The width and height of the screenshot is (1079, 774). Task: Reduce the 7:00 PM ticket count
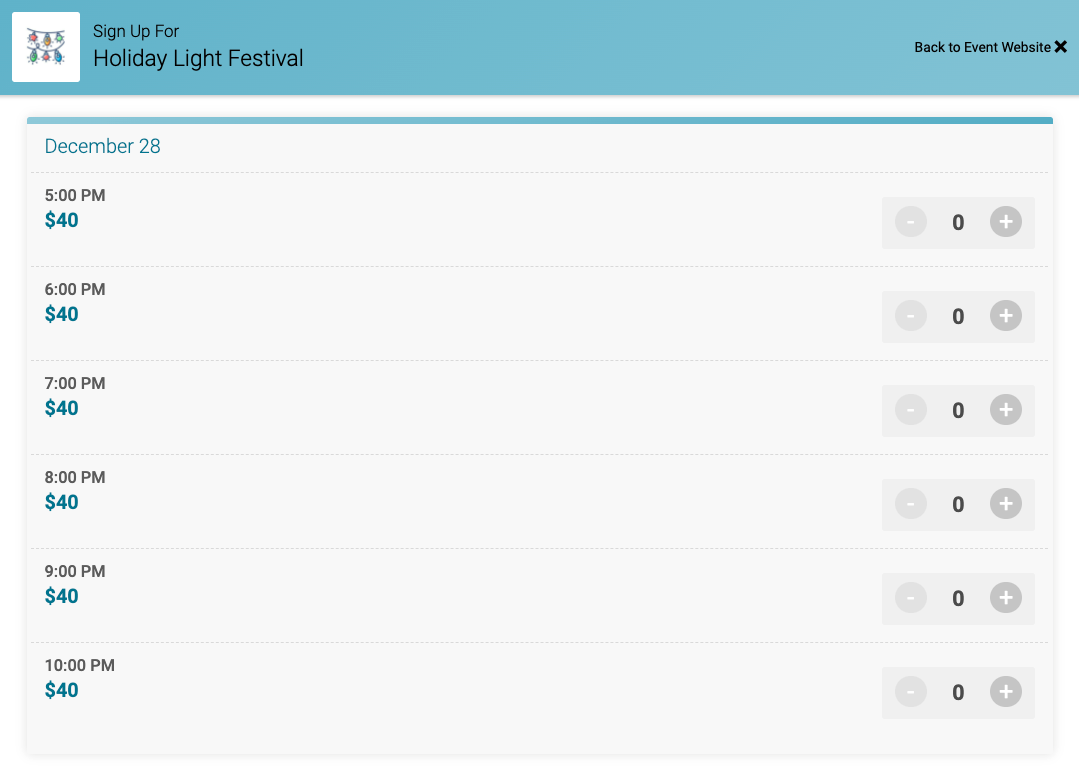[910, 410]
